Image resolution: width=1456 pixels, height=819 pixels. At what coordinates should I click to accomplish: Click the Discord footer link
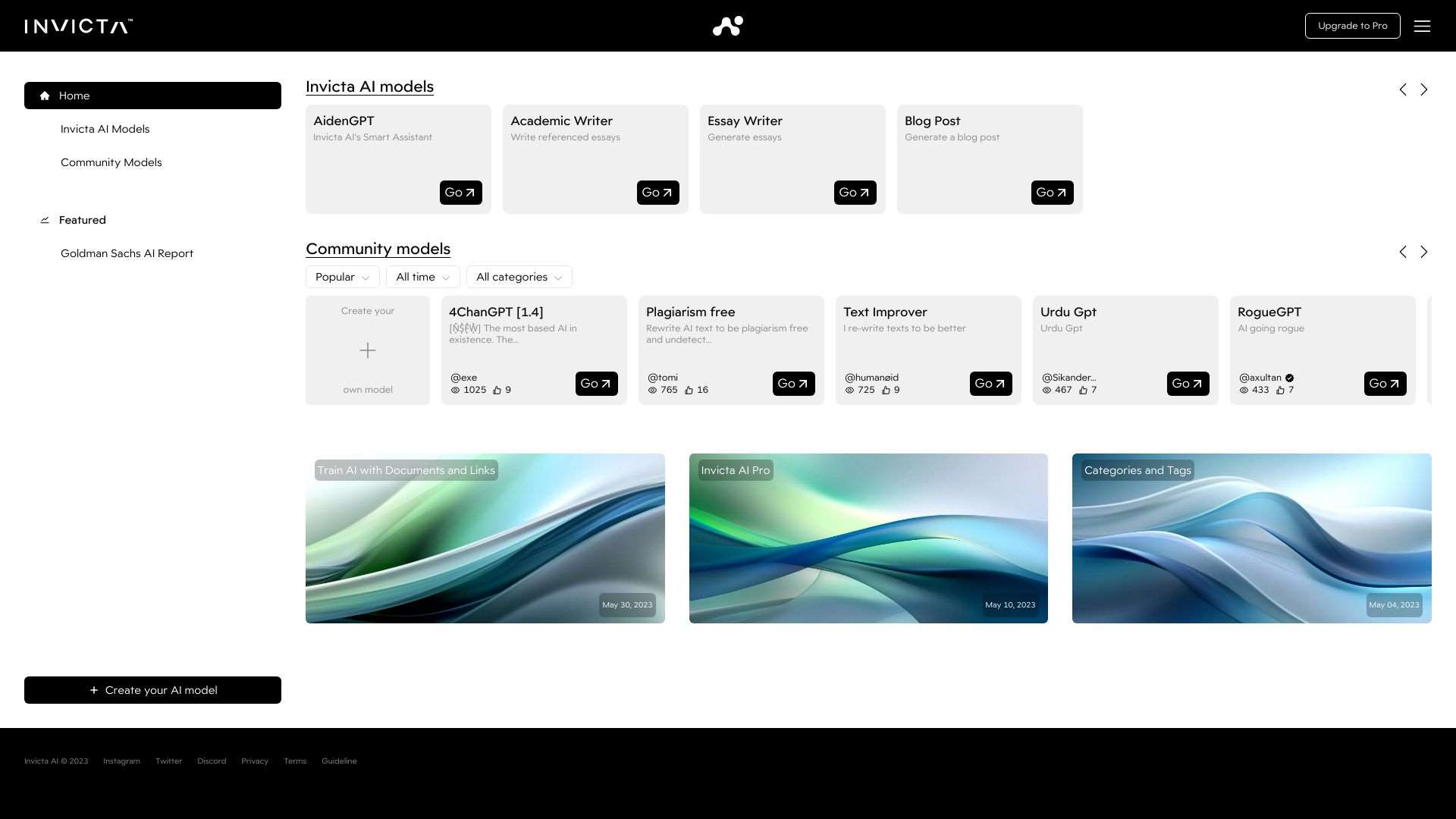point(212,761)
